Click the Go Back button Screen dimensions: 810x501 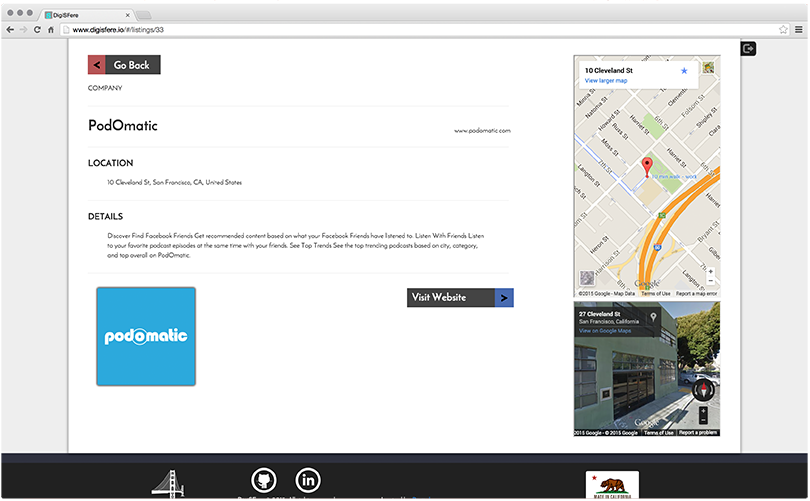click(x=124, y=65)
